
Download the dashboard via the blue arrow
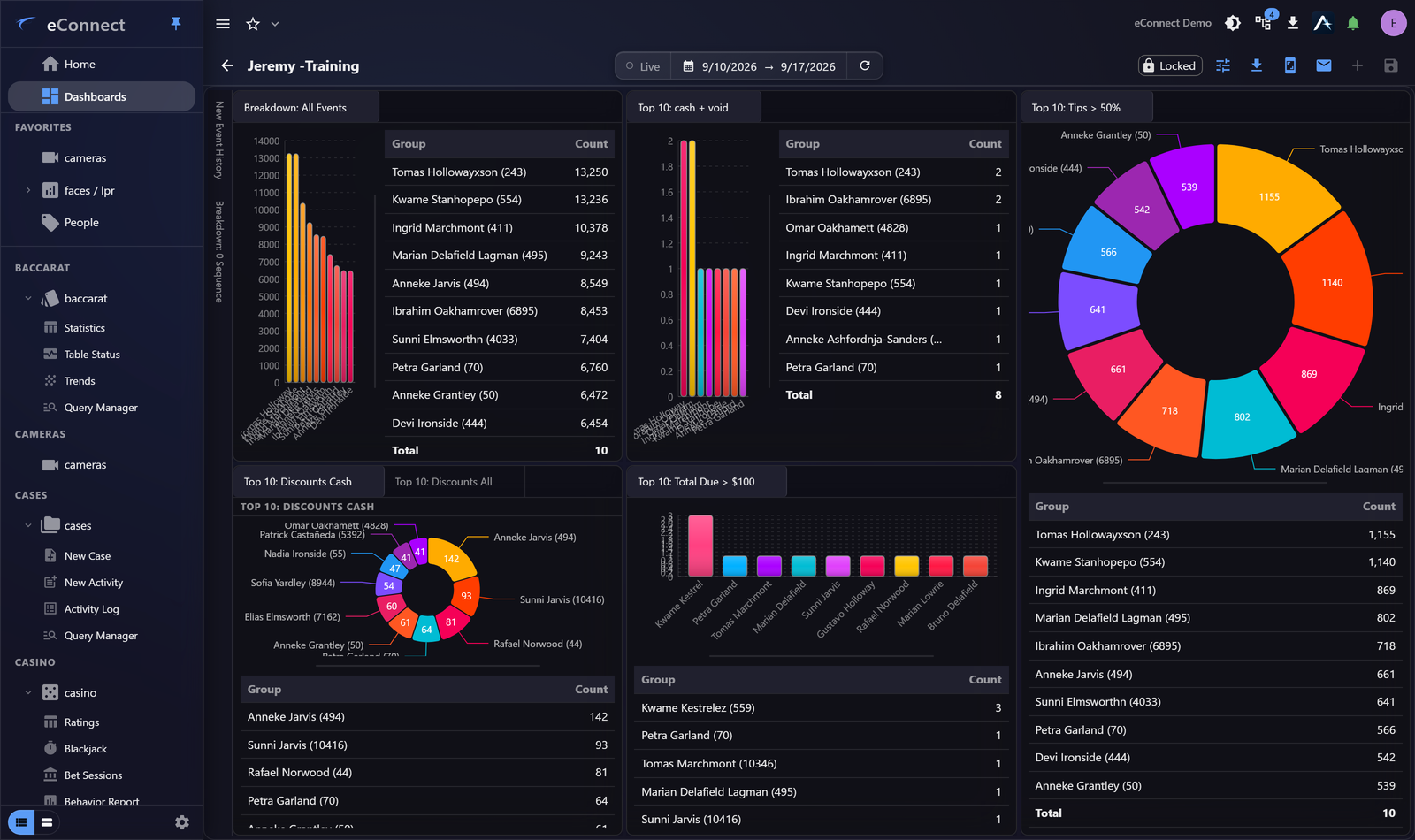click(x=1257, y=65)
